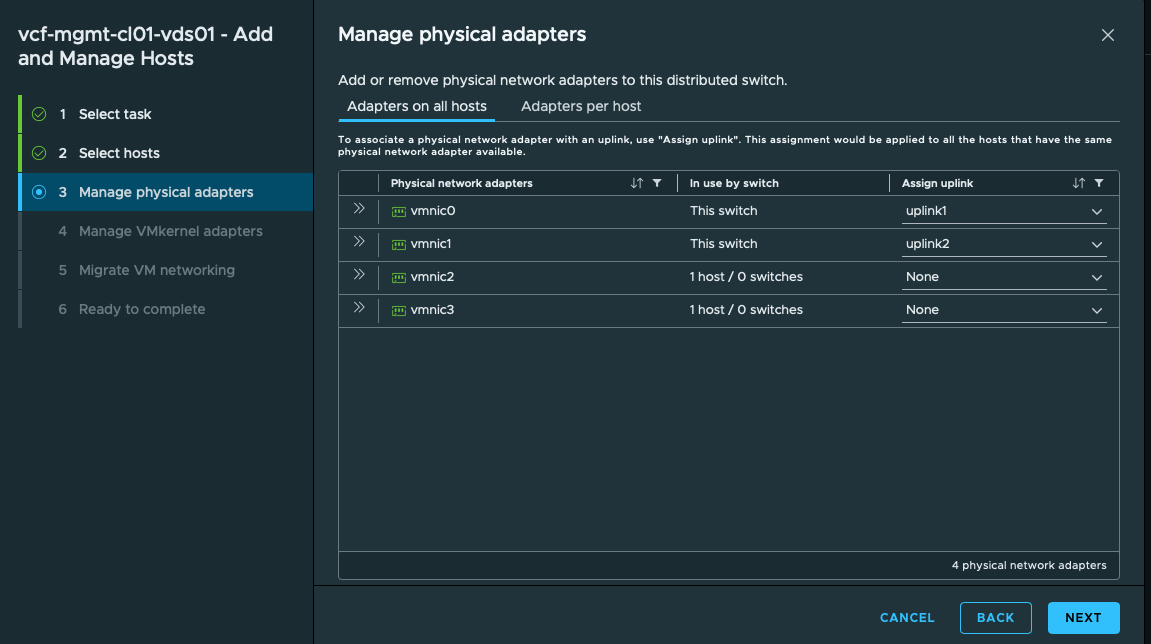This screenshot has width=1151, height=644.
Task: Expand details for vmnic0 row
Action: [x=359, y=209]
